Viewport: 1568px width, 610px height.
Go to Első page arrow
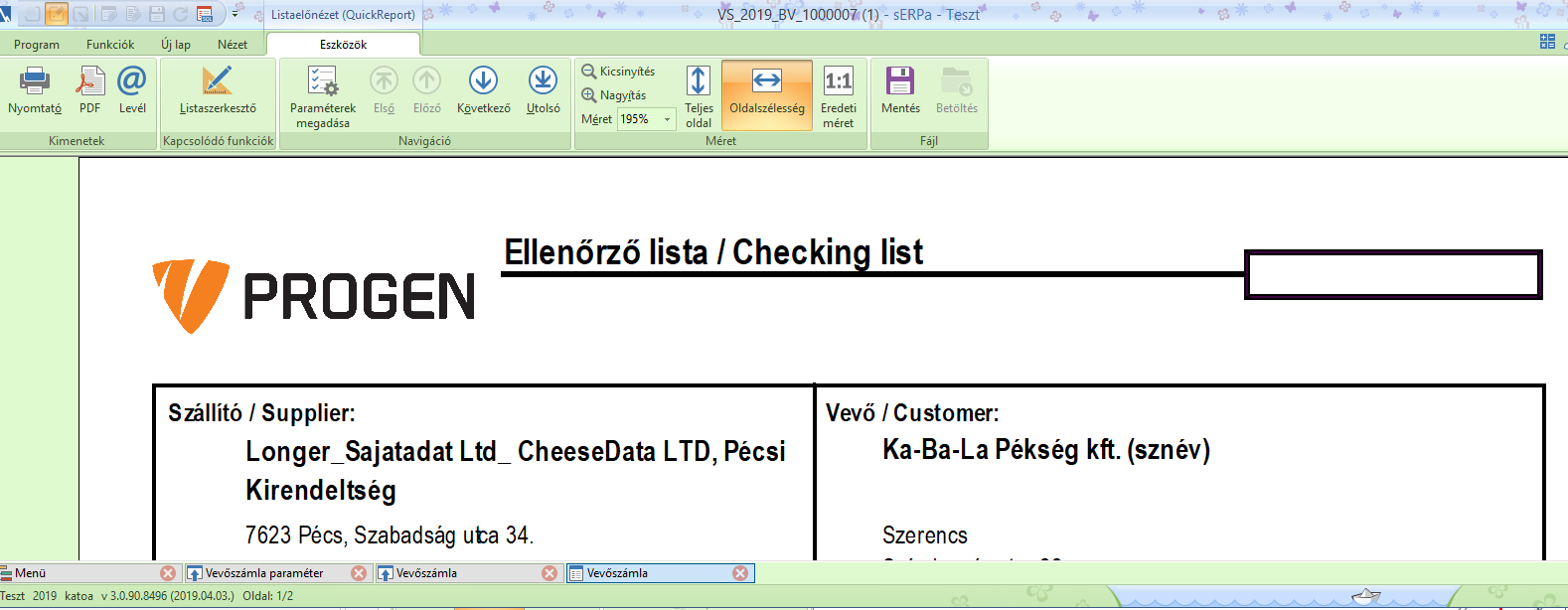(x=385, y=91)
